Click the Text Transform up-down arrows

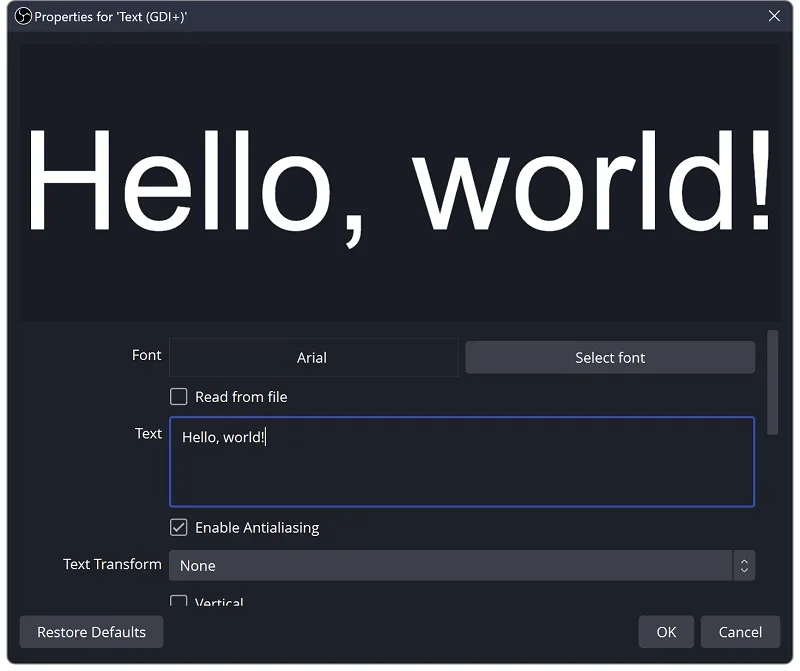pos(744,565)
